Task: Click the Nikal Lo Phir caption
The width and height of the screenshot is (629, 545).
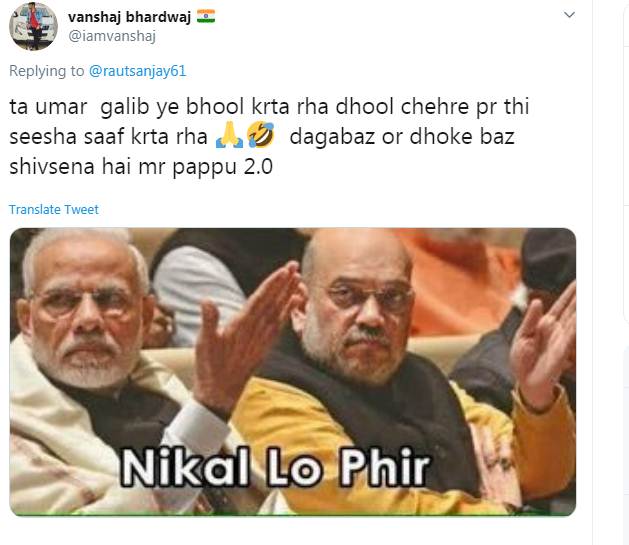Action: tap(274, 468)
